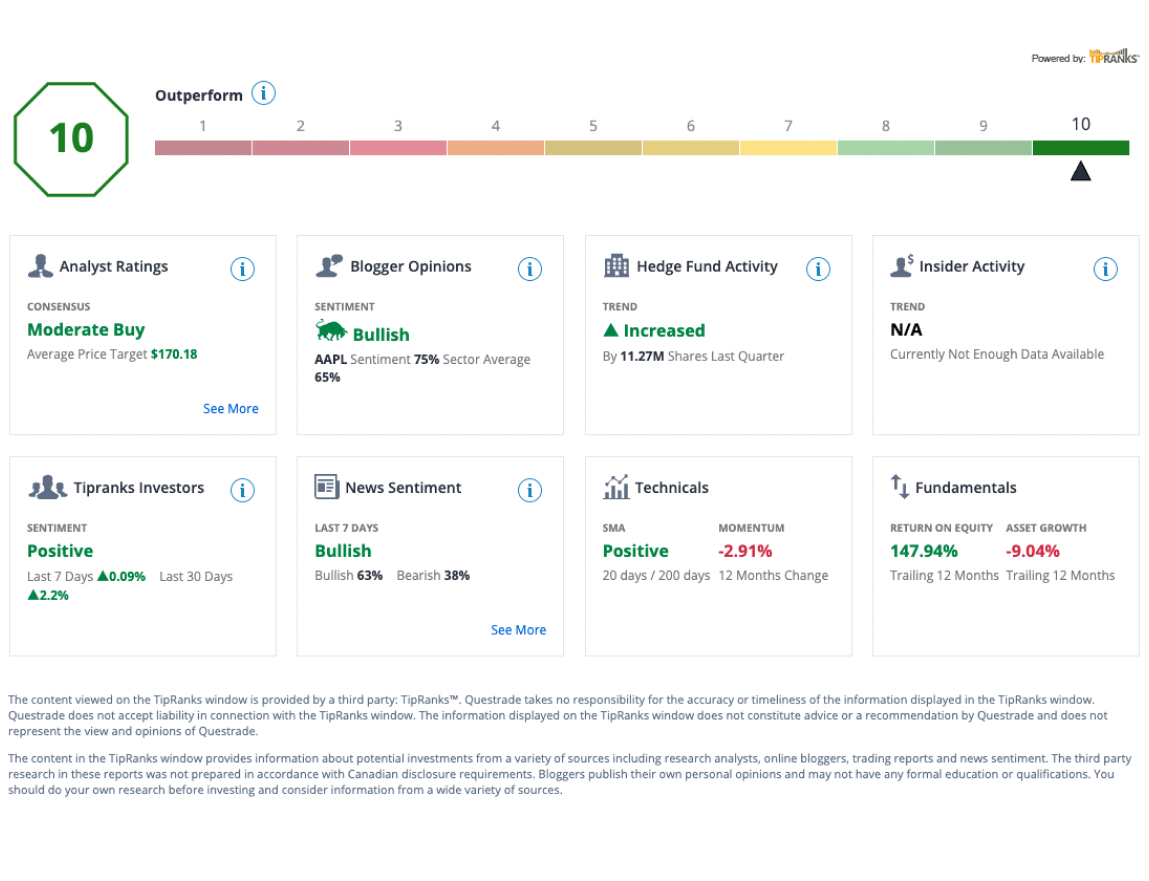Open See More under News Sentiment

click(518, 630)
